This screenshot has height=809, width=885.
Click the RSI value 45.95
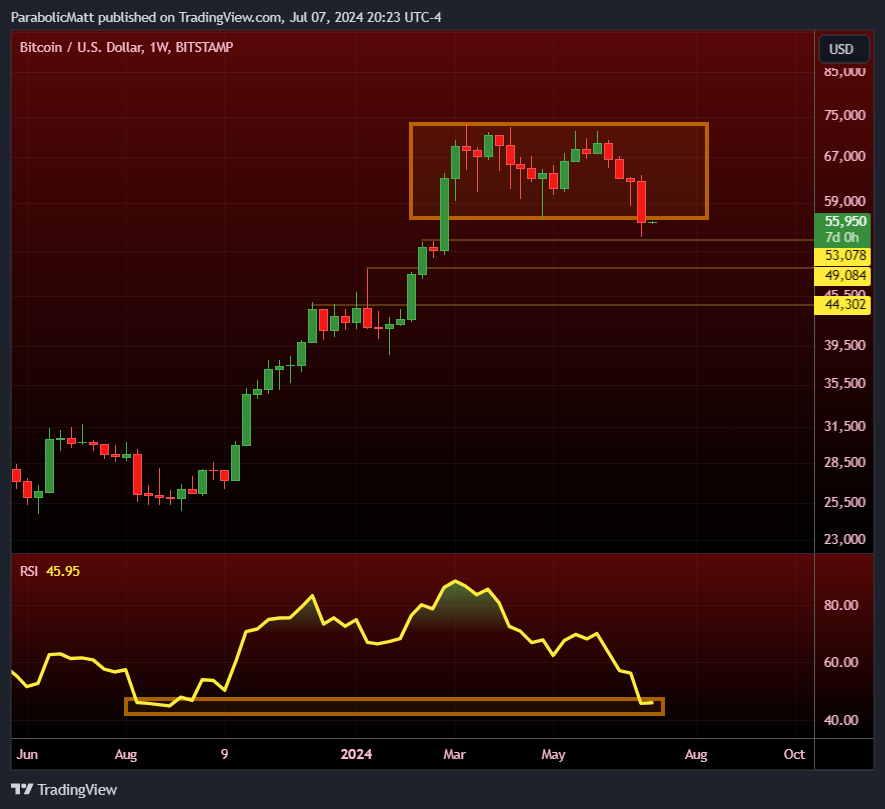tap(63, 571)
